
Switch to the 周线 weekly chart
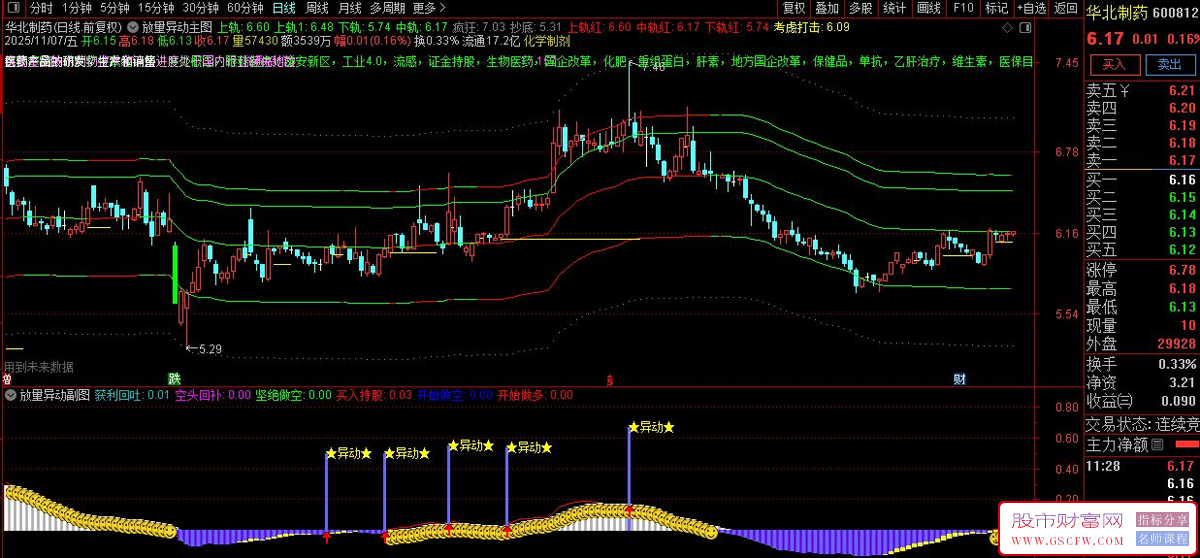[317, 8]
